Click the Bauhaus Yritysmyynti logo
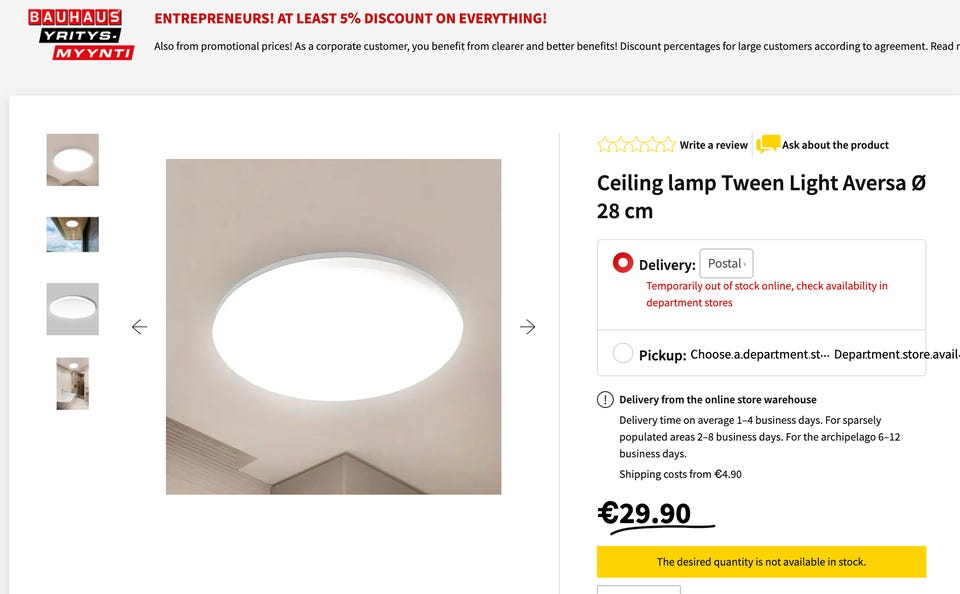This screenshot has height=594, width=960. pos(80,33)
